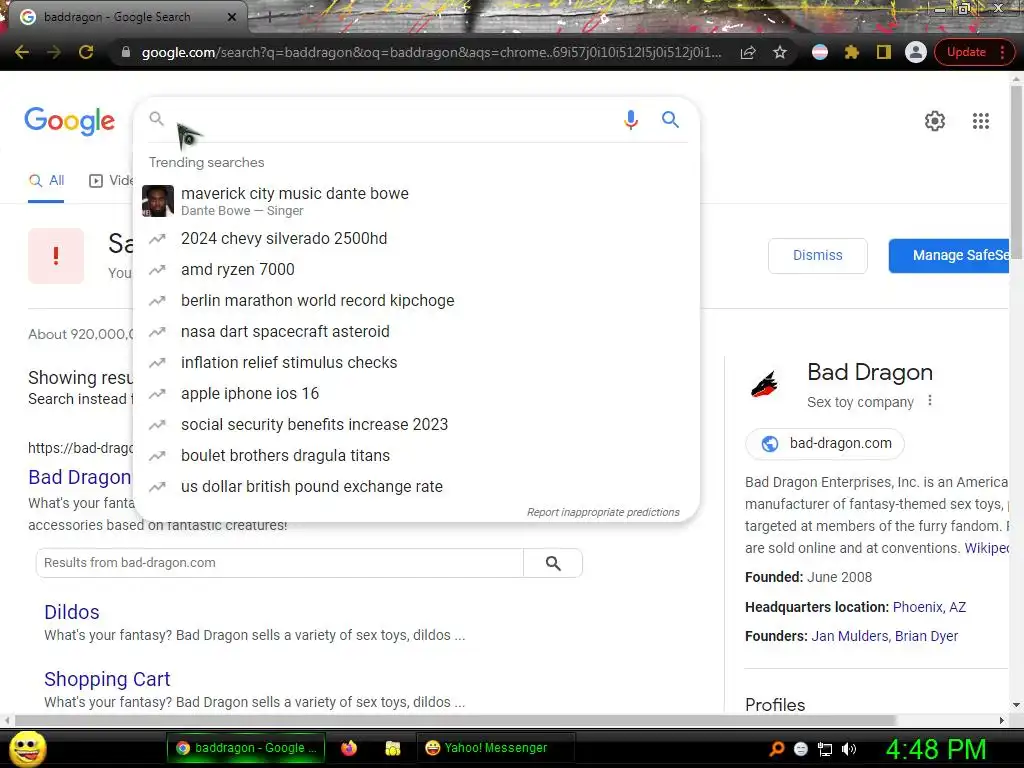Click the Google logo
1024x768 pixels.
70,121
